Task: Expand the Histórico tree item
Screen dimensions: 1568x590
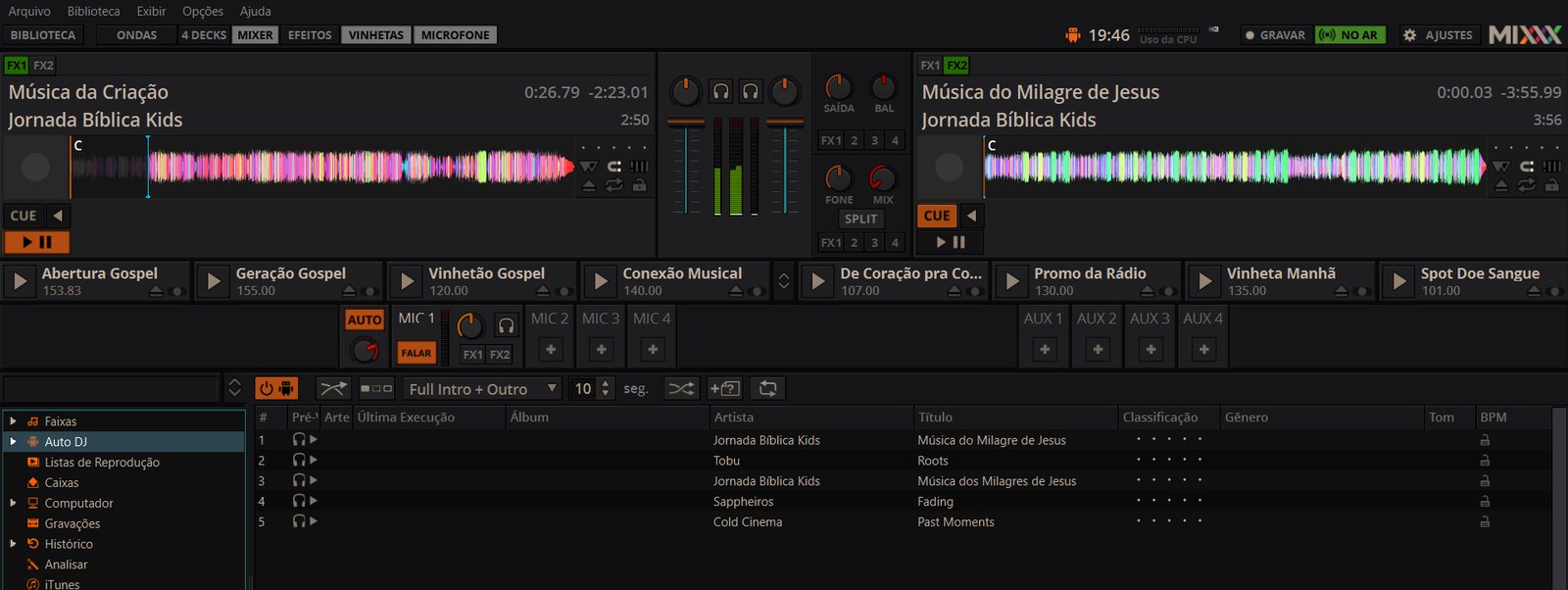Action: (13, 544)
